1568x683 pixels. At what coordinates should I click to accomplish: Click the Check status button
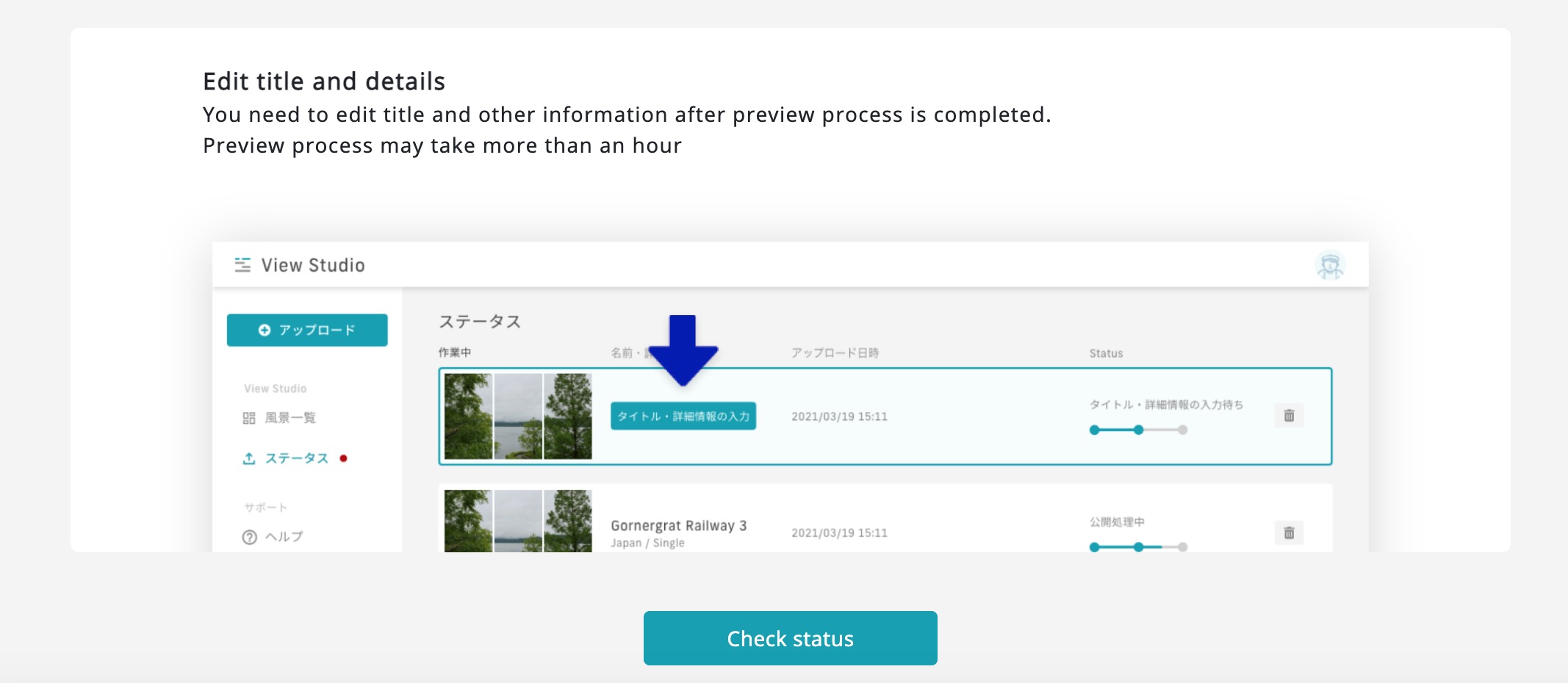pos(790,638)
